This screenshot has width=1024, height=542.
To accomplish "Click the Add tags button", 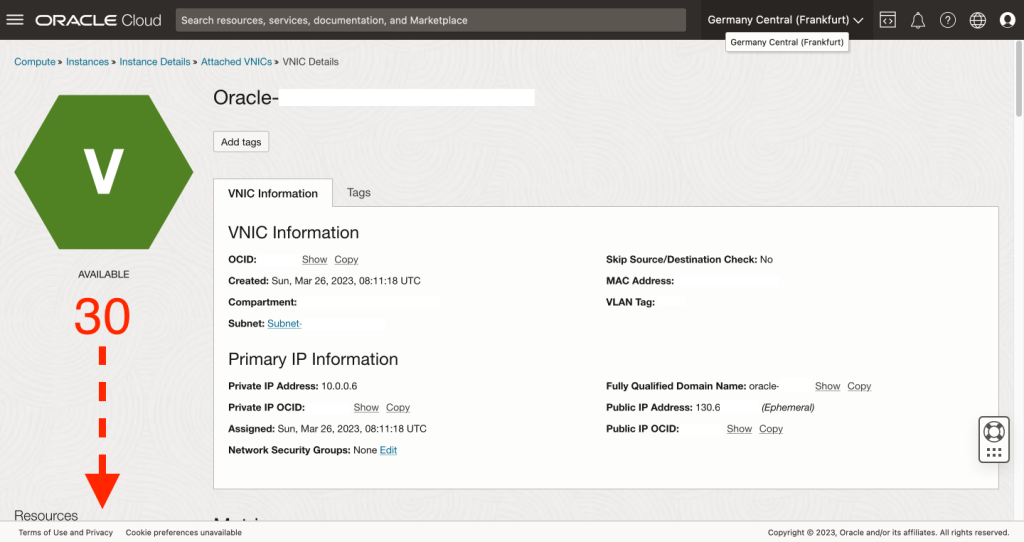I will click(x=241, y=142).
